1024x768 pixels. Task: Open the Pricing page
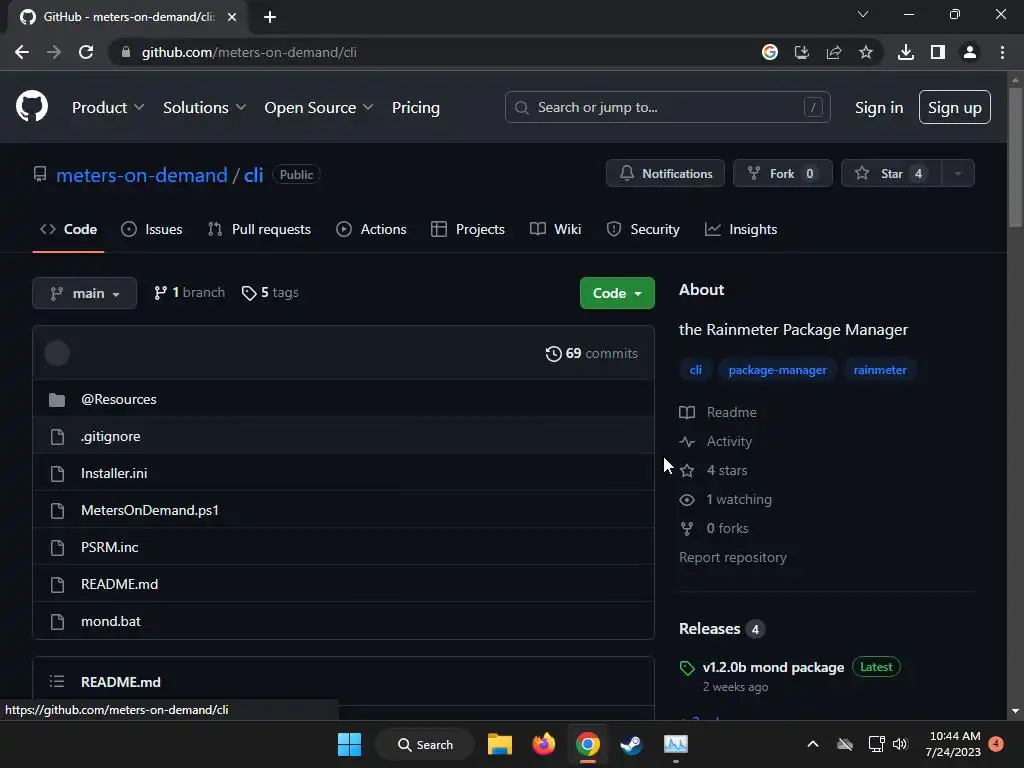pyautogui.click(x=415, y=107)
